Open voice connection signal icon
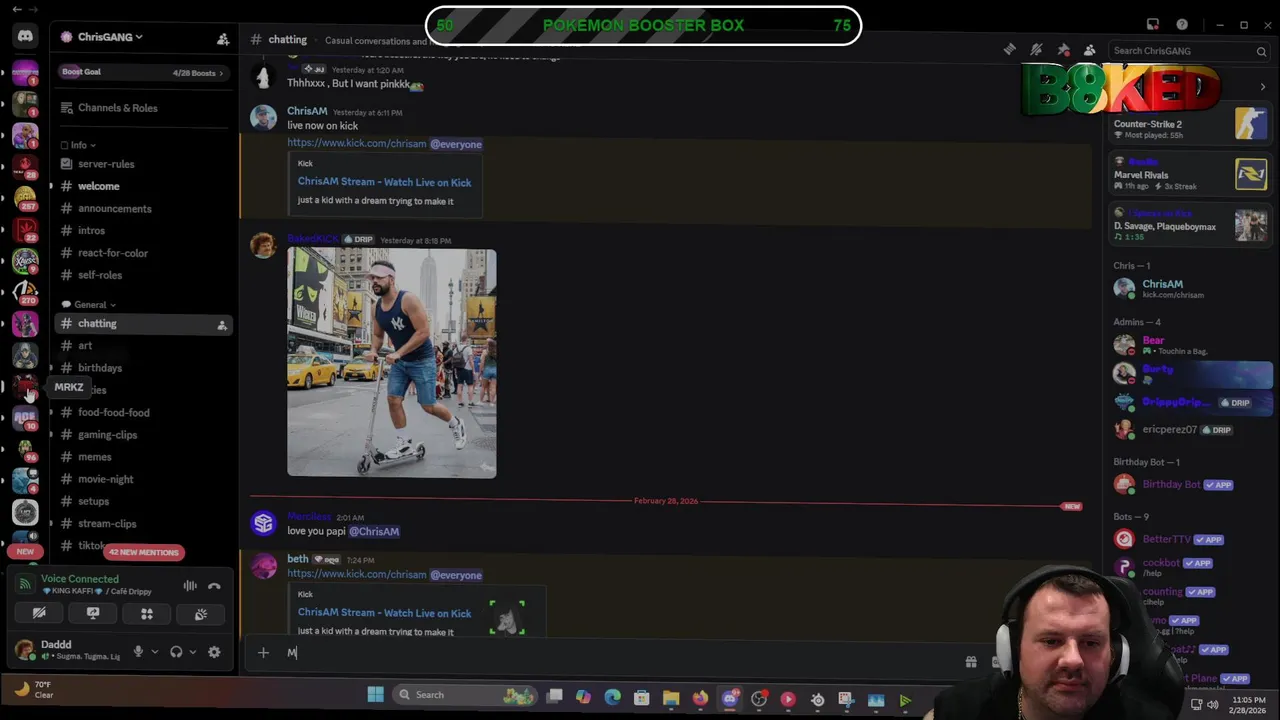 [x=25, y=586]
